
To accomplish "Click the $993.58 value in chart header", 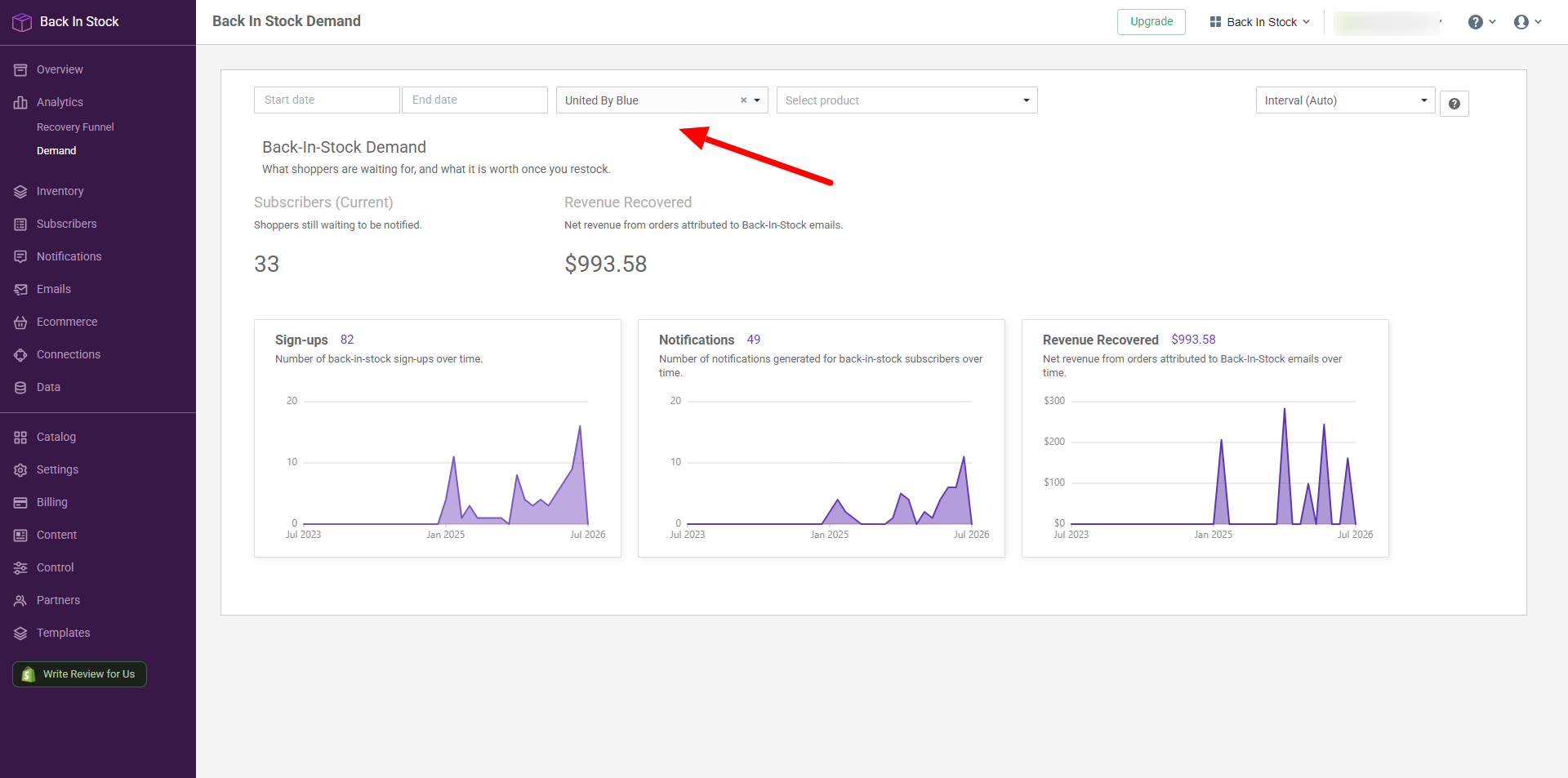I will (x=1193, y=340).
